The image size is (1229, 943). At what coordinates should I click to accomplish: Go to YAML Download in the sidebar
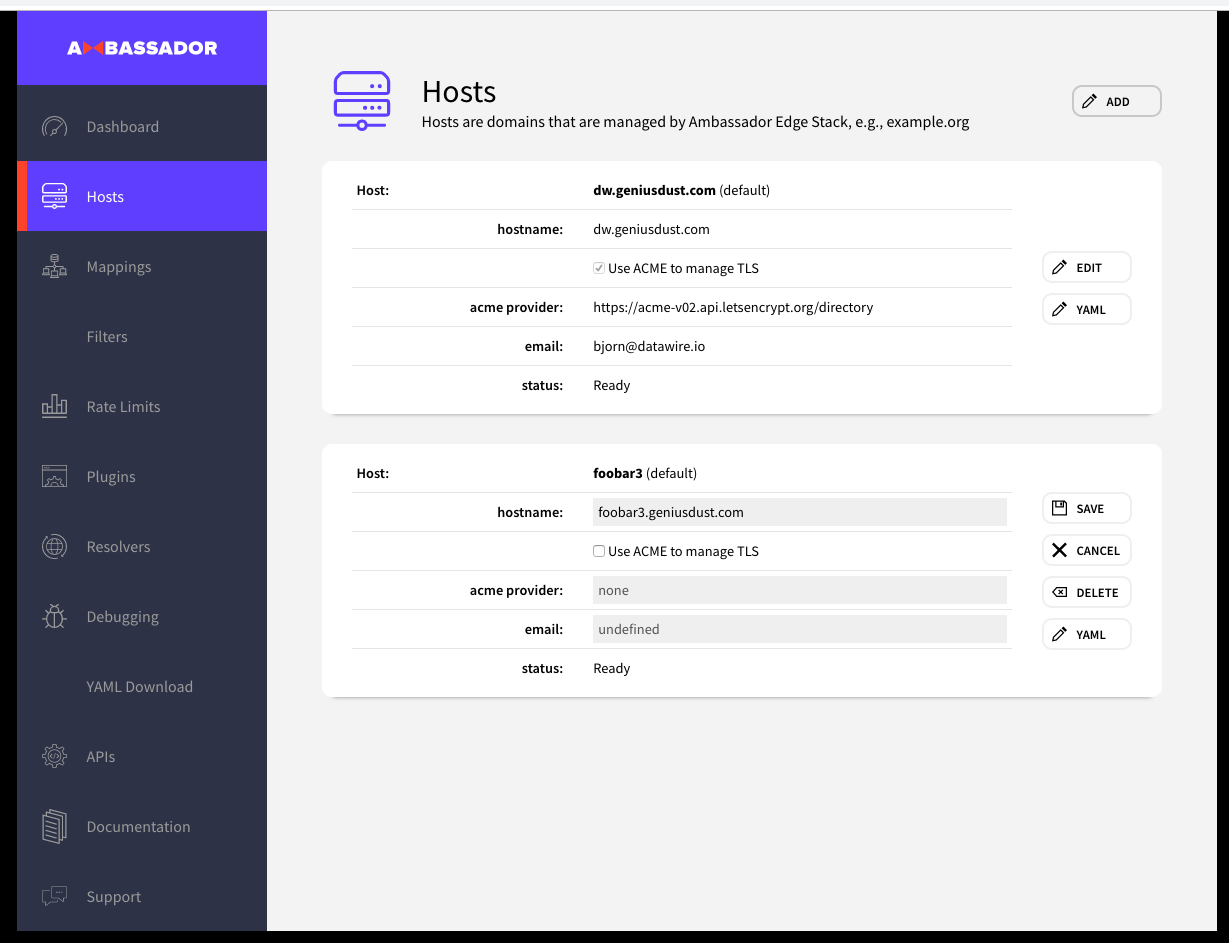[139, 686]
